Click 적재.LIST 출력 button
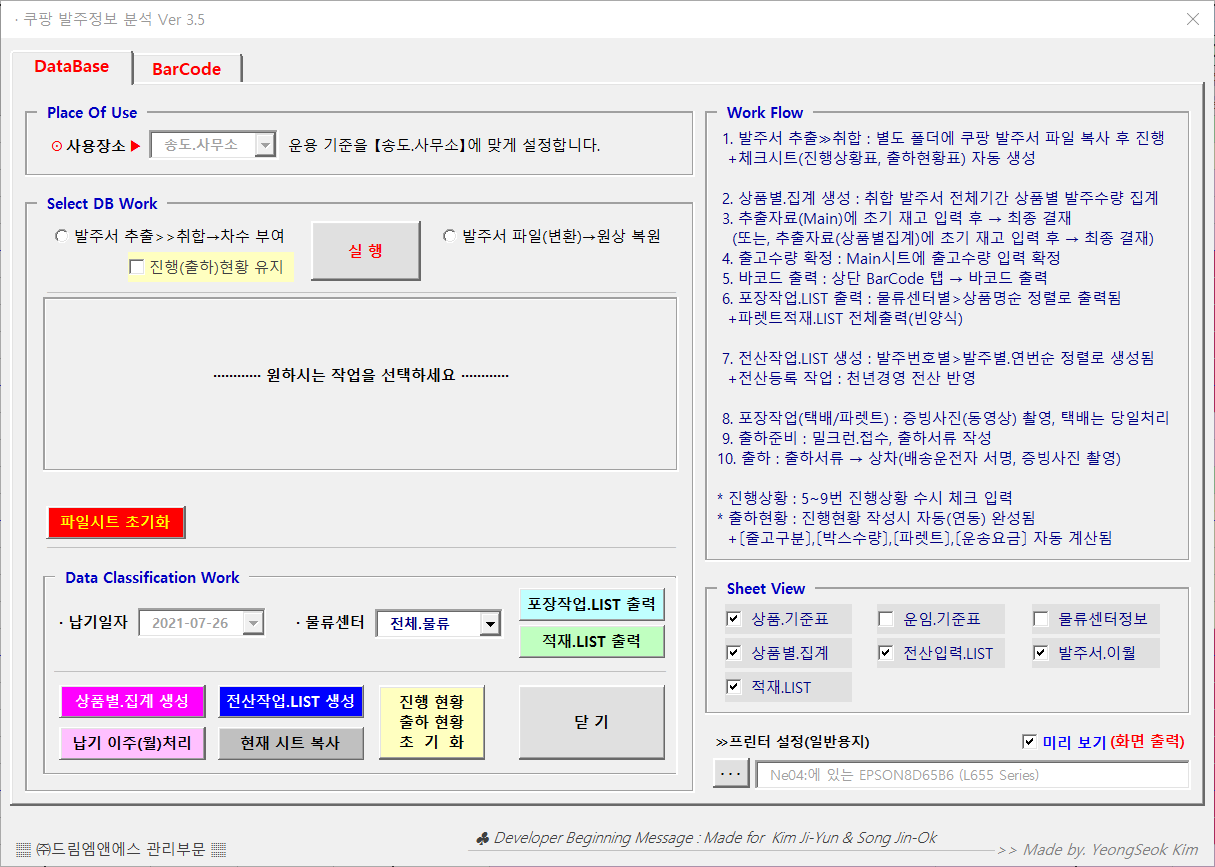The width and height of the screenshot is (1215, 867). pos(592,641)
